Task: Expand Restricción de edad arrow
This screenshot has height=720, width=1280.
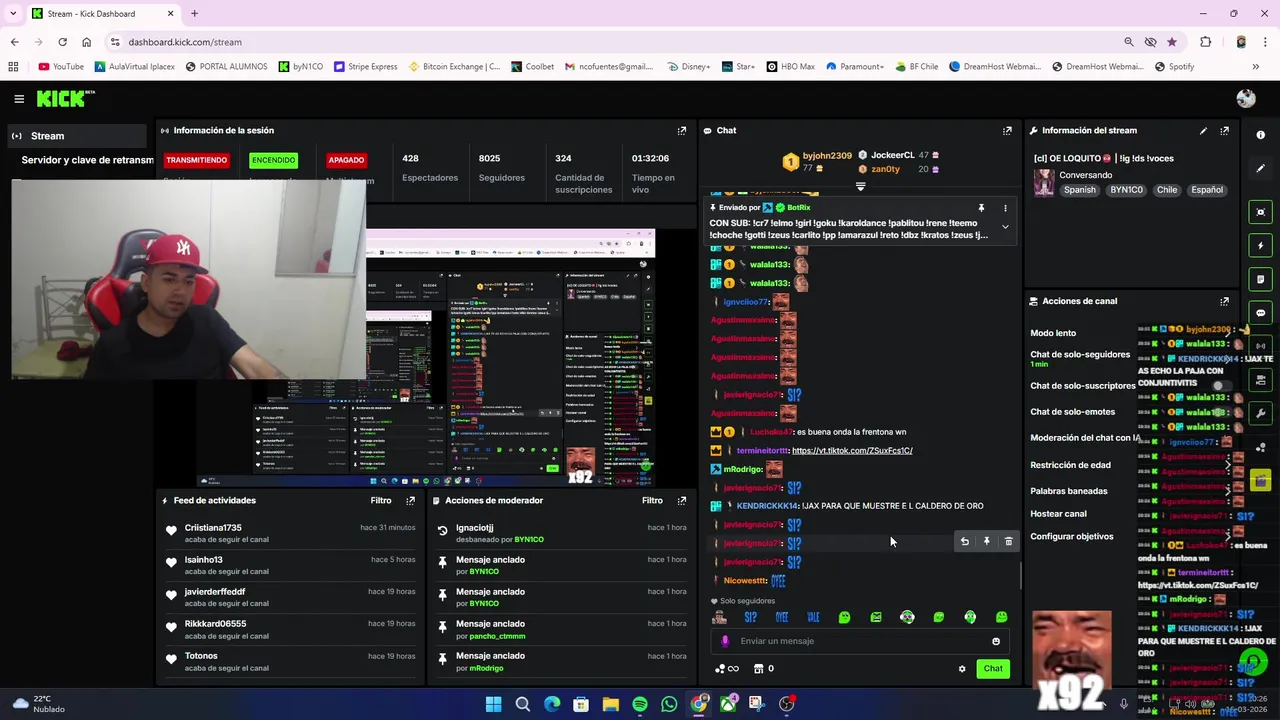Action: [x=1228, y=465]
